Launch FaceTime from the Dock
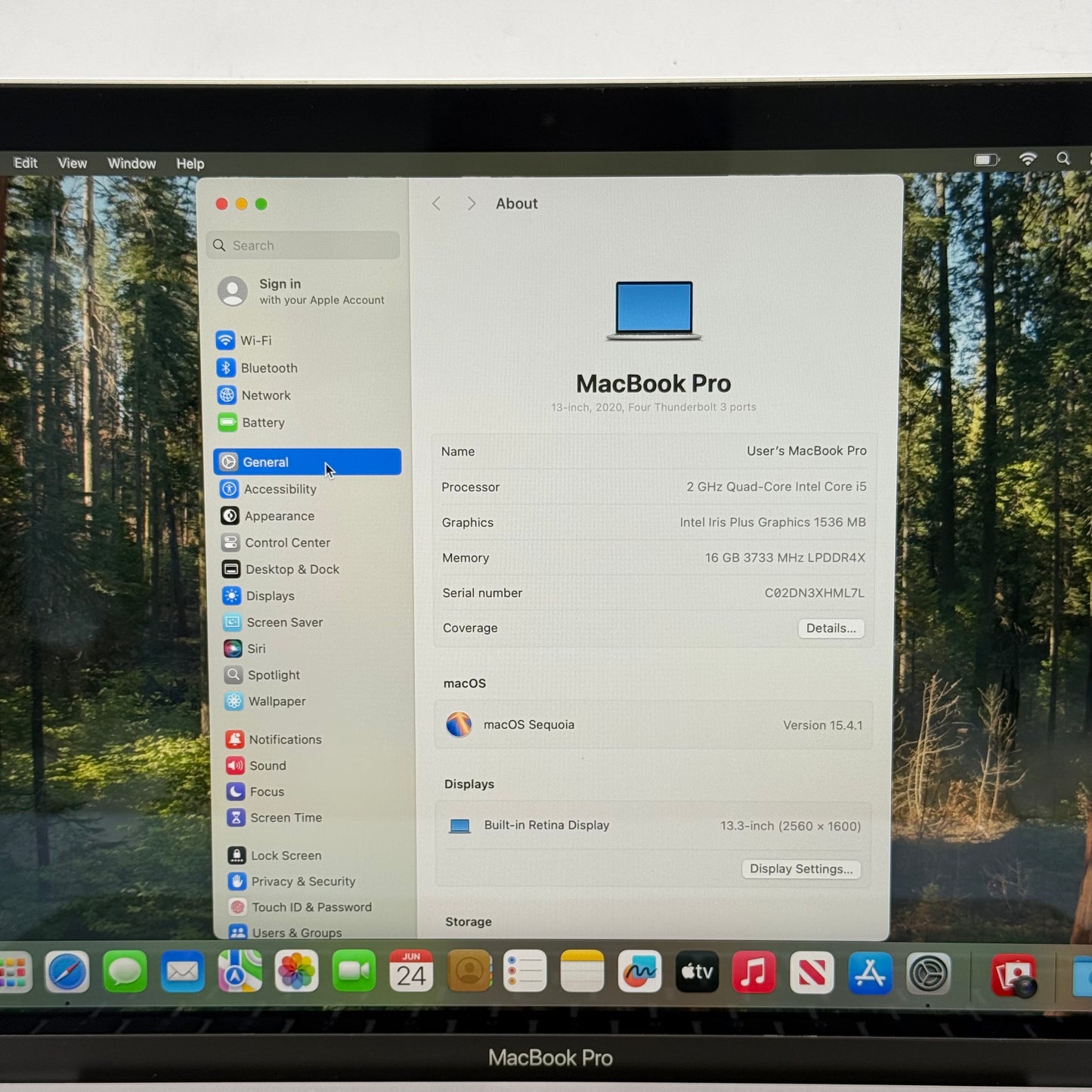Viewport: 1092px width, 1092px height. coord(354,972)
